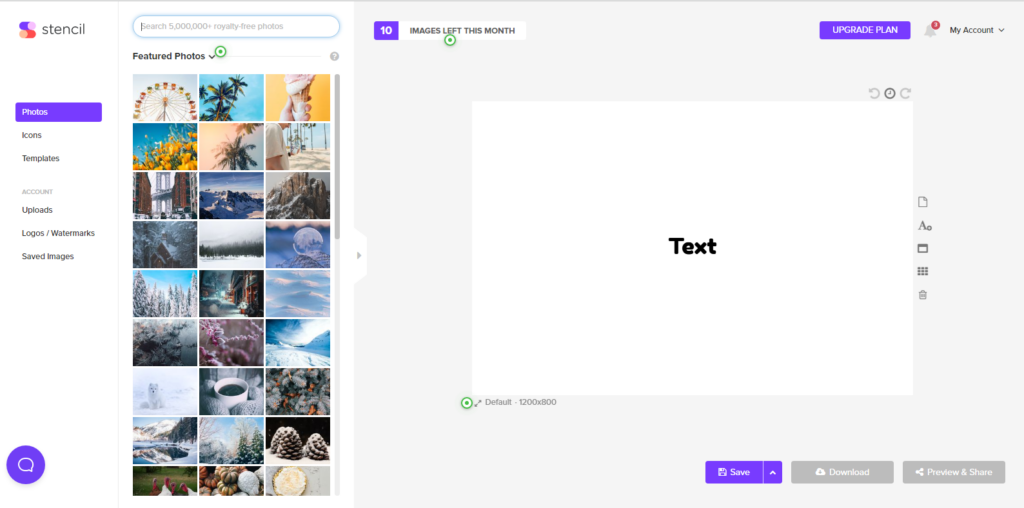Click the Preview & Share button
1024x508 pixels.
click(x=953, y=472)
